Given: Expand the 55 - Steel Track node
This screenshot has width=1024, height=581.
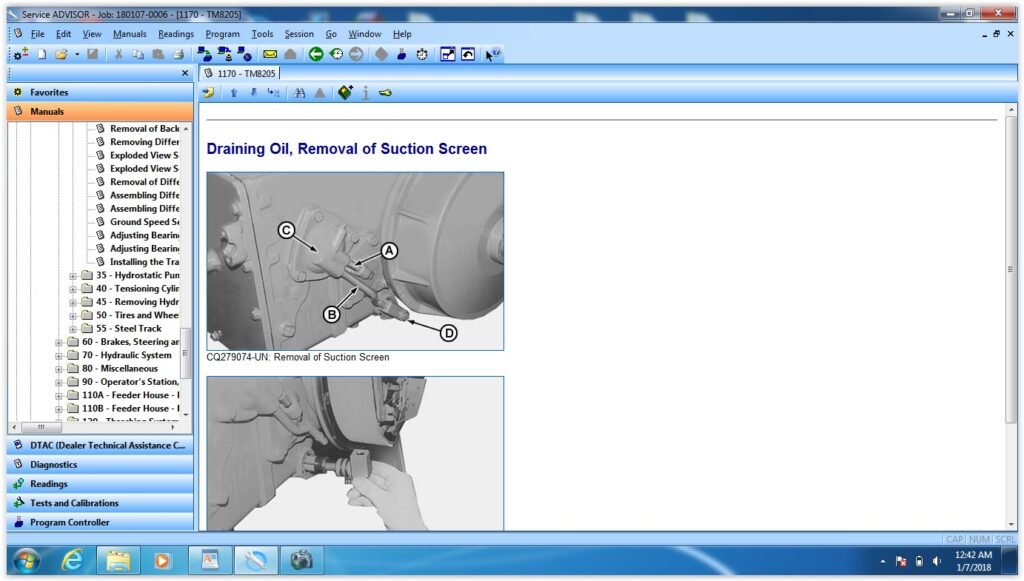Looking at the screenshot, I should click(73, 328).
